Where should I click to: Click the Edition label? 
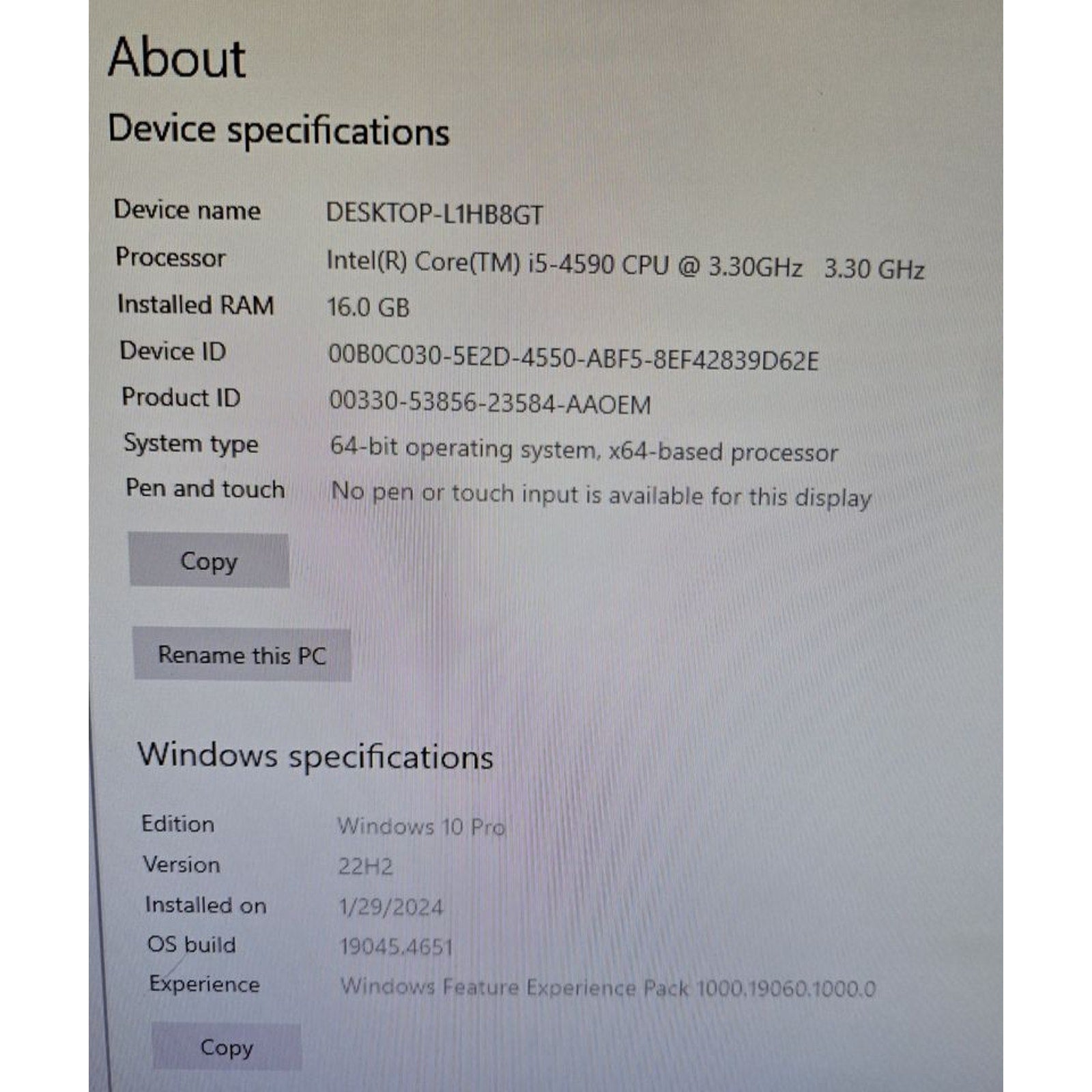point(178,824)
